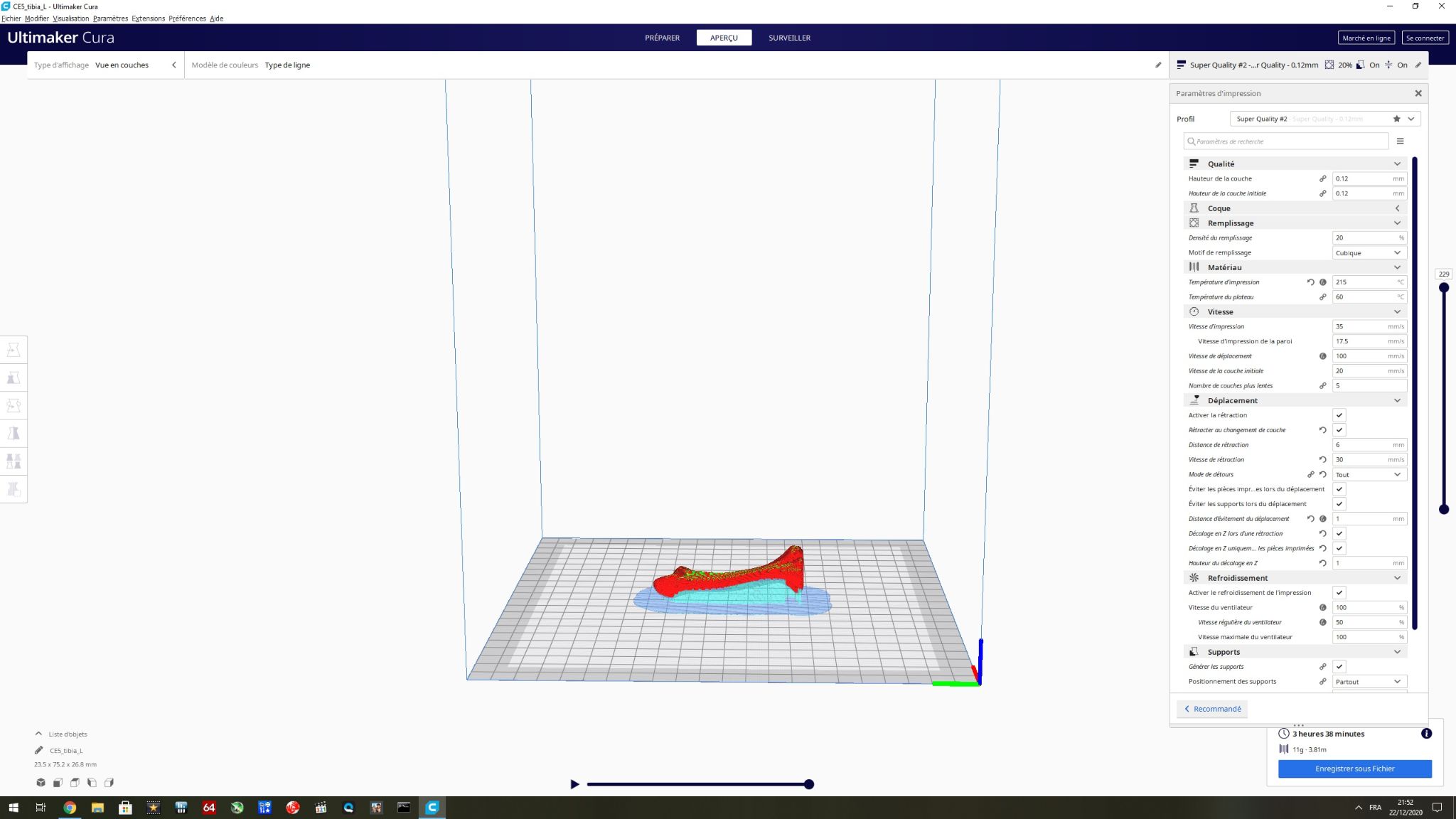Click the print time info icon
Screen dimensions: 1456x819
click(x=1426, y=734)
